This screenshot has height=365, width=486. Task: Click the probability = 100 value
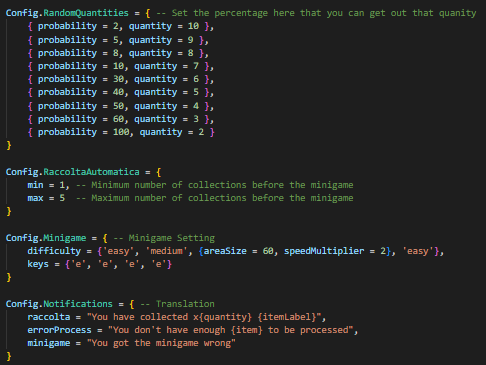click(x=121, y=132)
